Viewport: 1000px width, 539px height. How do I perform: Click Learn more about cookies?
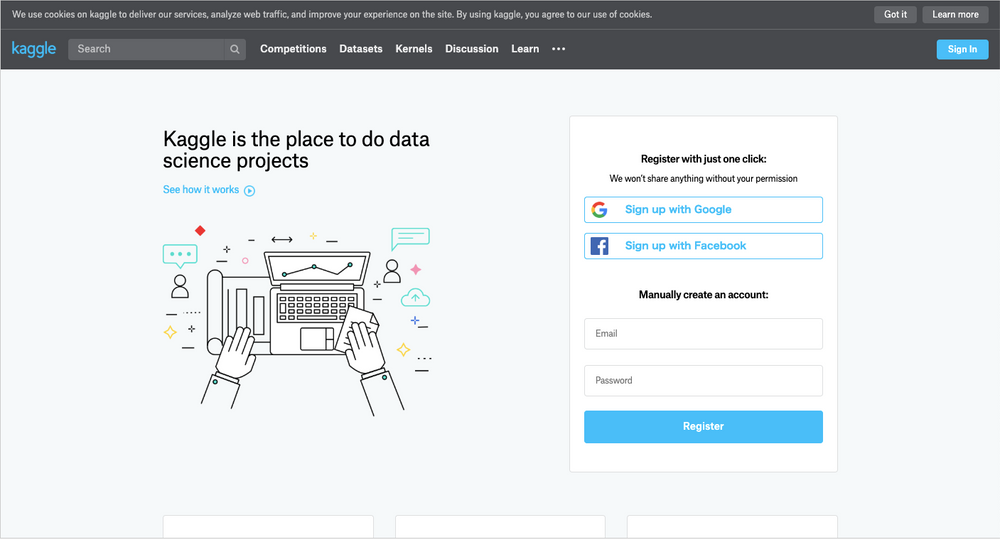click(x=955, y=15)
